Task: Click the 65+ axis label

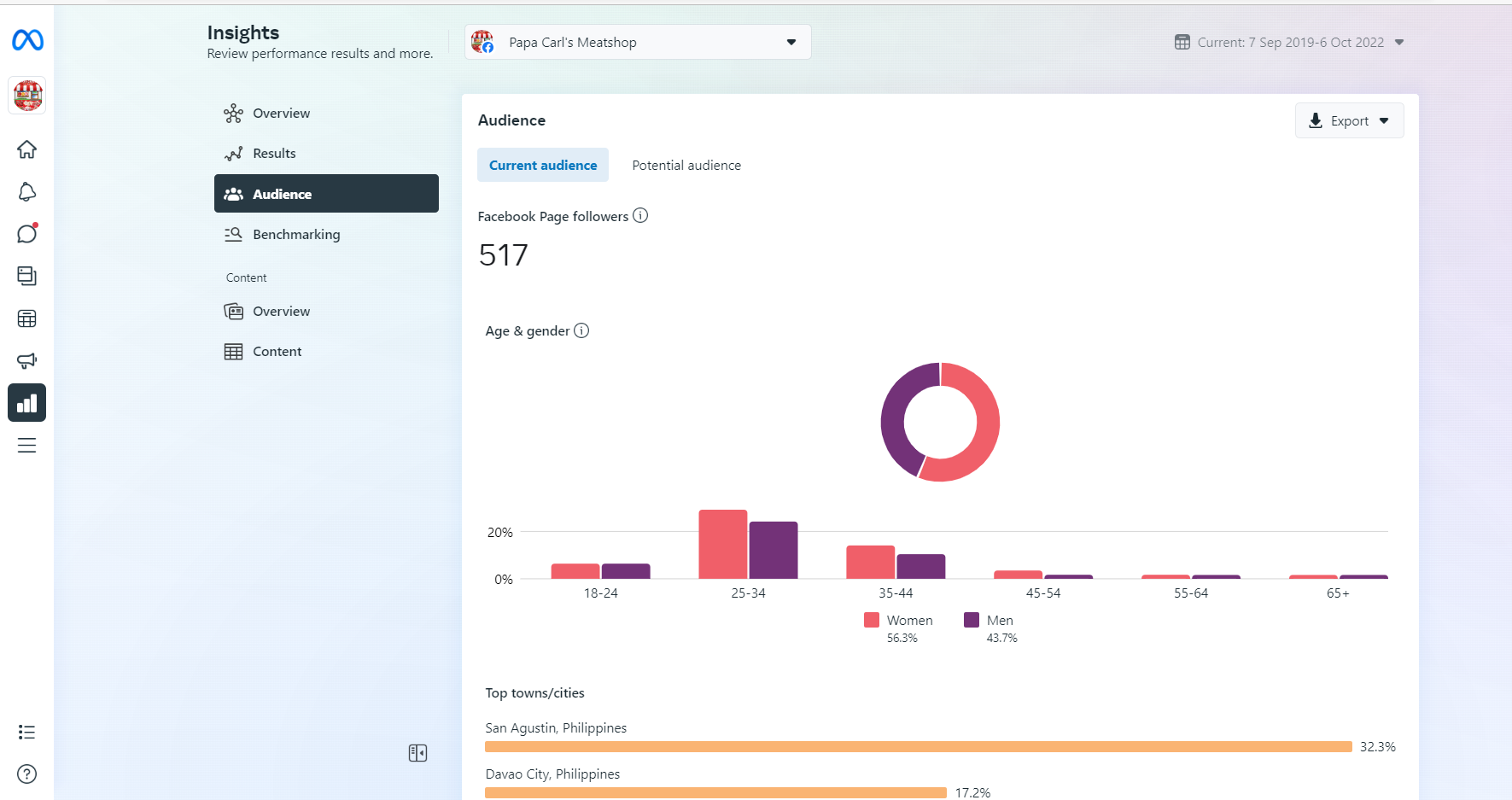Action: tap(1339, 593)
